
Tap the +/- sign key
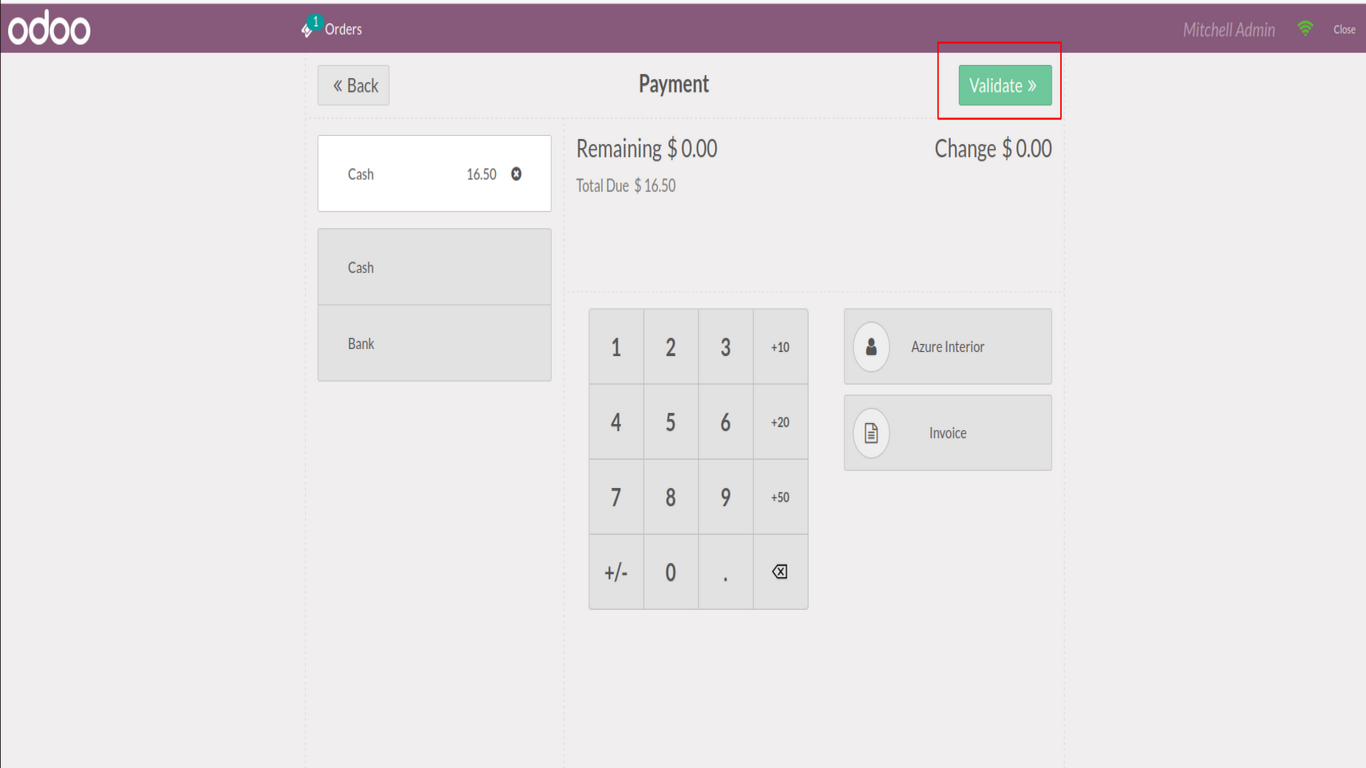[x=616, y=572]
